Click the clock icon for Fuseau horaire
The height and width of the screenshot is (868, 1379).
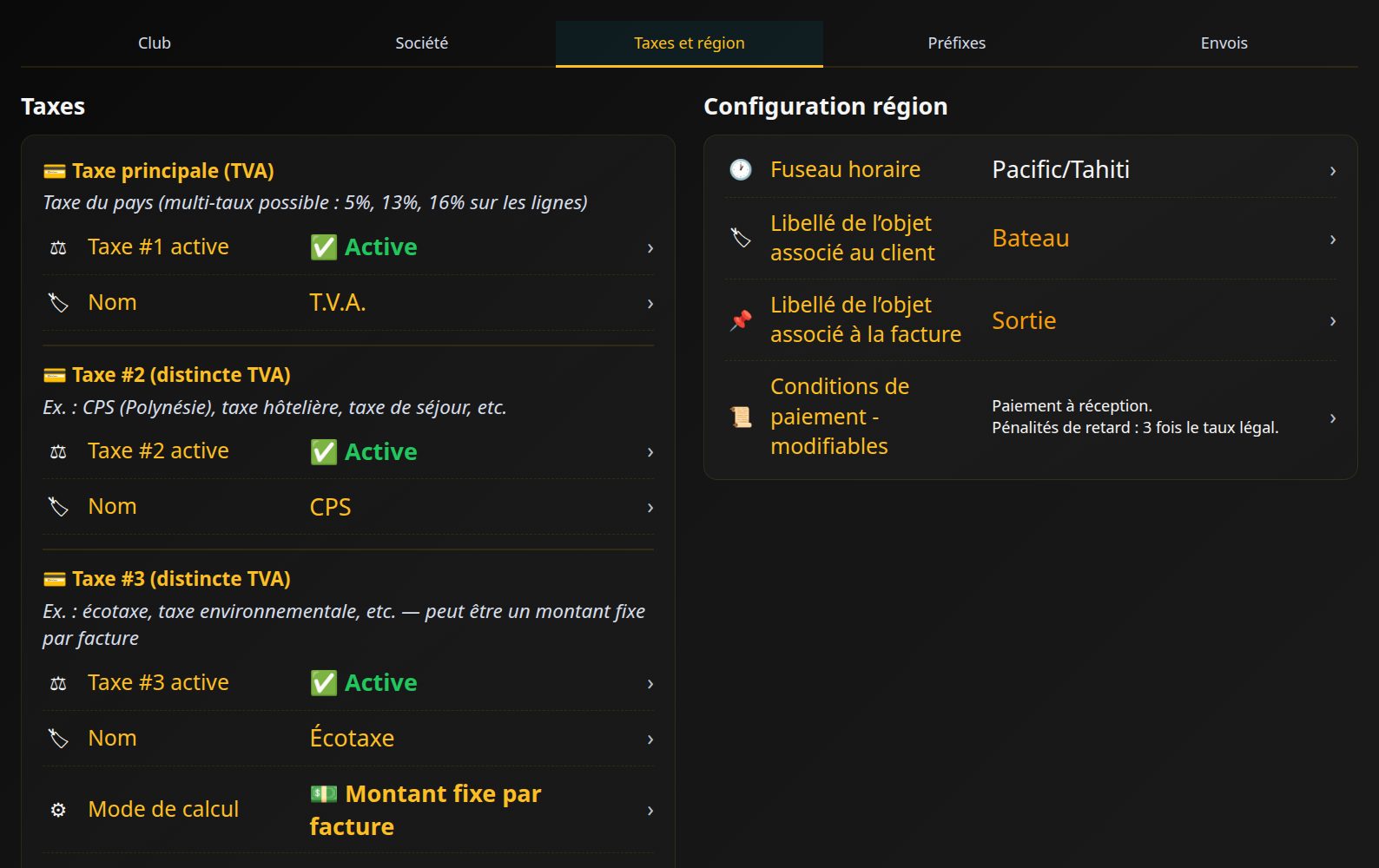741,169
